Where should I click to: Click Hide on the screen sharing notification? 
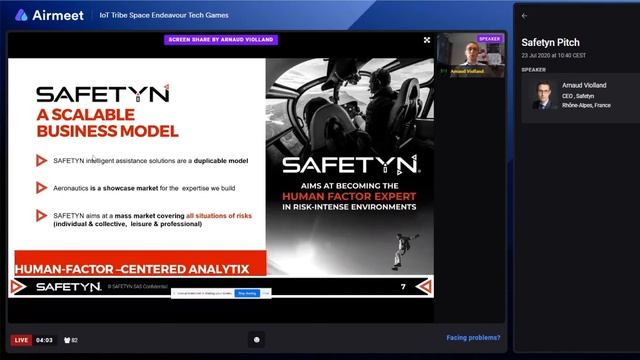tap(265, 293)
